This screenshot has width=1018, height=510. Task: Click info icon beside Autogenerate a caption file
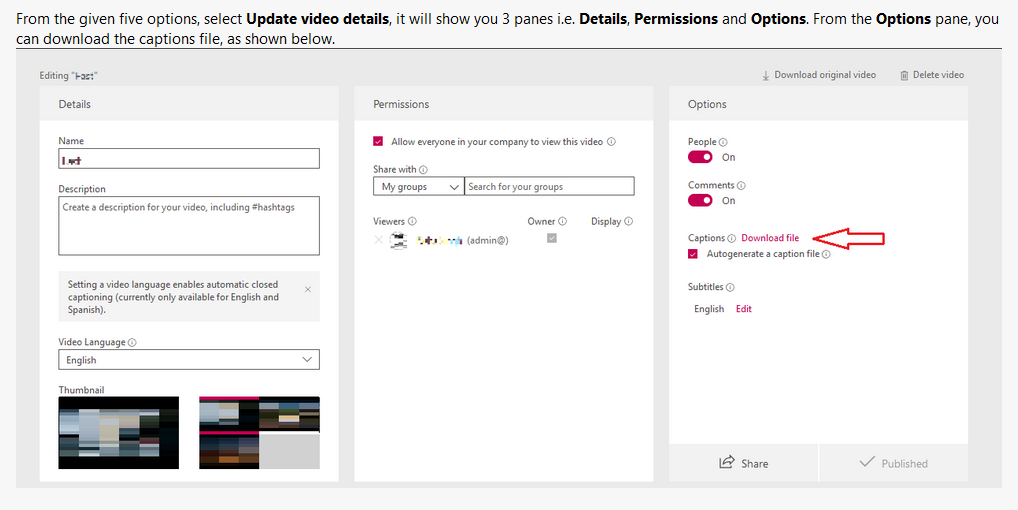pyautogui.click(x=826, y=254)
